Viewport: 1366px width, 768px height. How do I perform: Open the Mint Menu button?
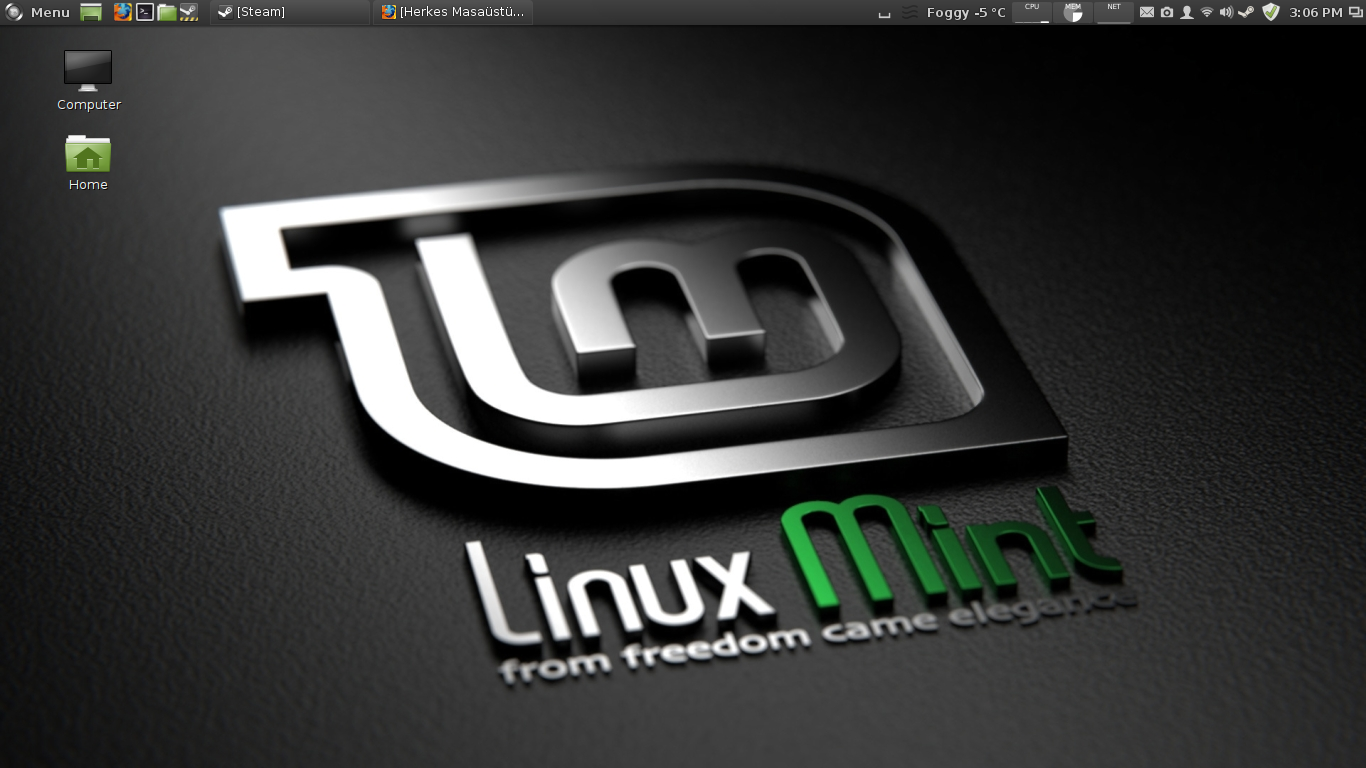(38, 12)
